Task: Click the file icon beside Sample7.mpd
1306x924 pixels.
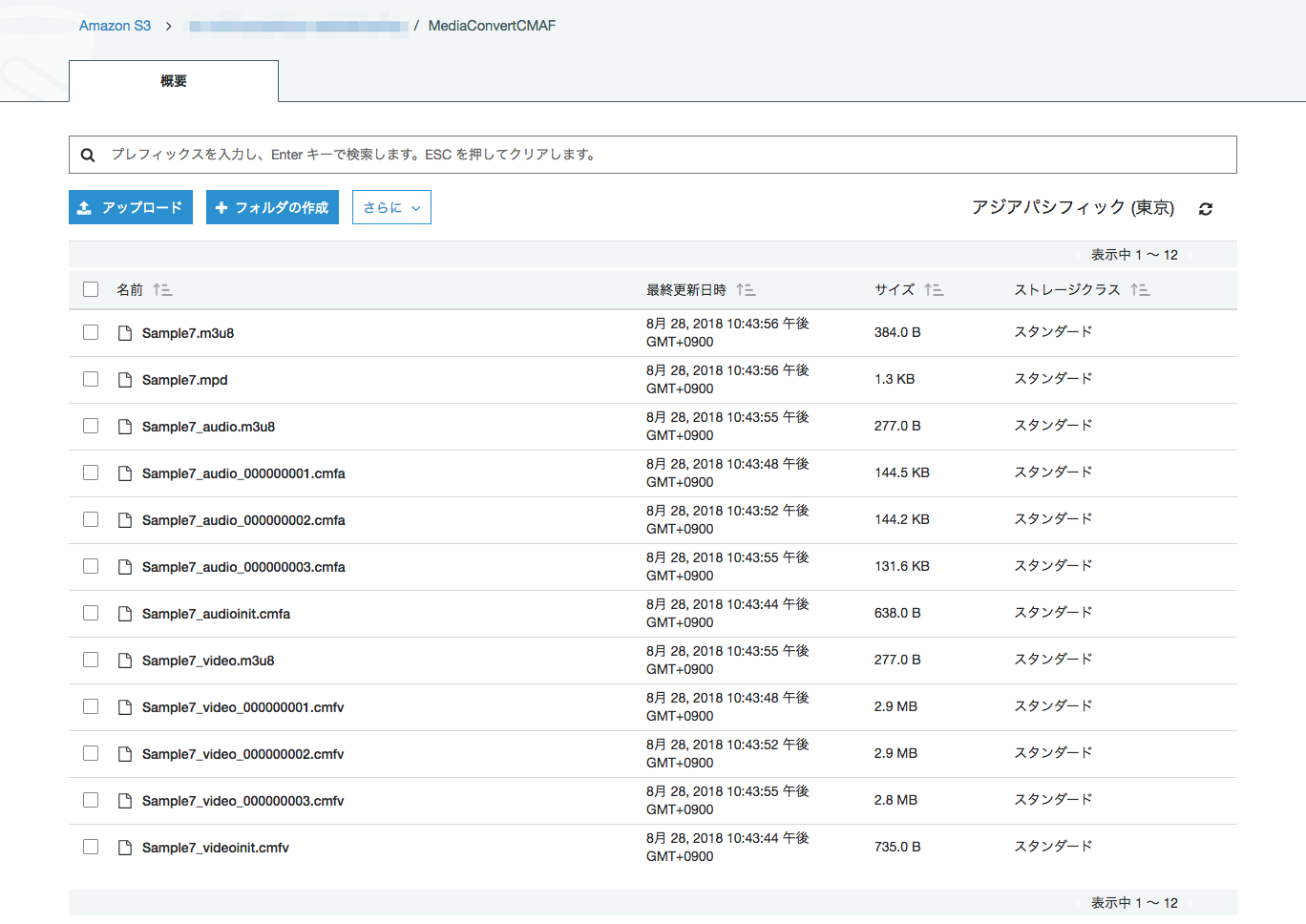Action: pos(124,379)
